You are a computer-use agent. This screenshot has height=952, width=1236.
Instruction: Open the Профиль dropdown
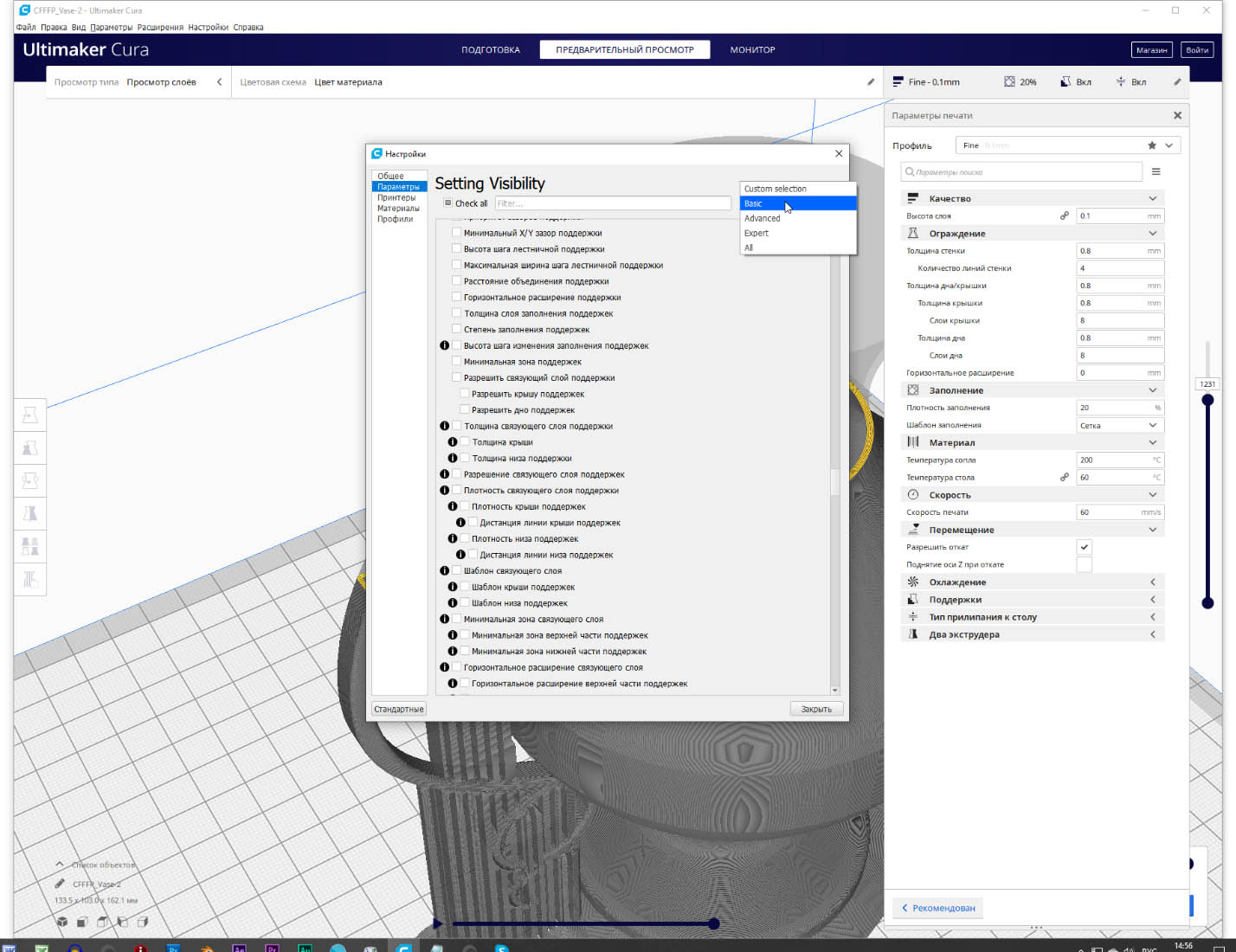[1068, 145]
